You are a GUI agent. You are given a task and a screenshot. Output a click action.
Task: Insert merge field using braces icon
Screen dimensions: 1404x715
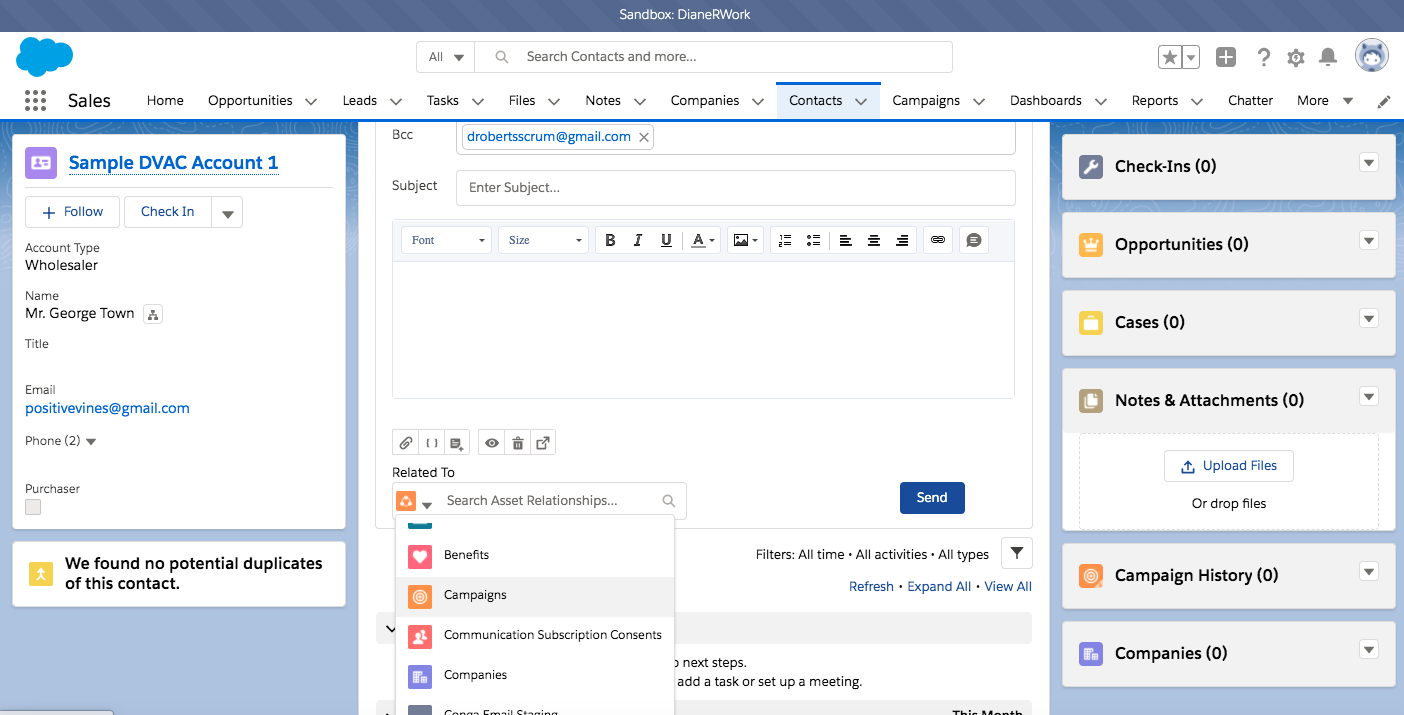(432, 443)
